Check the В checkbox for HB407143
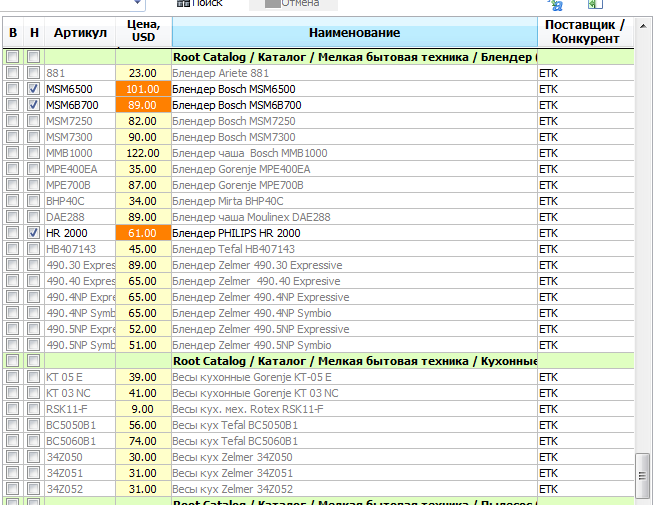Screen dimensions: 658x505 pyautogui.click(x=13, y=249)
